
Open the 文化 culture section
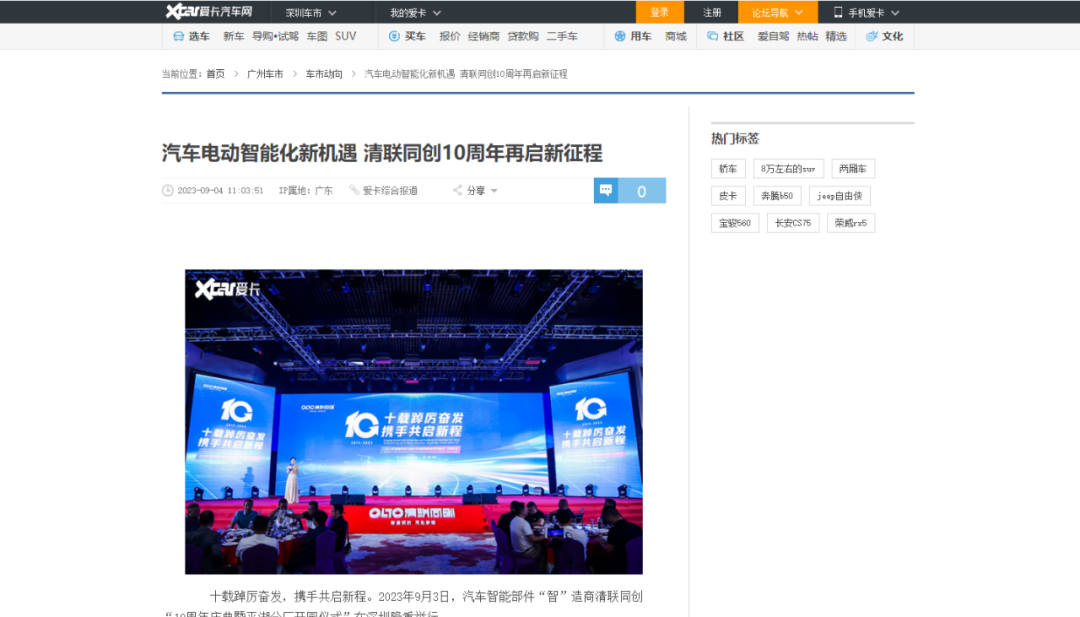tap(893, 36)
